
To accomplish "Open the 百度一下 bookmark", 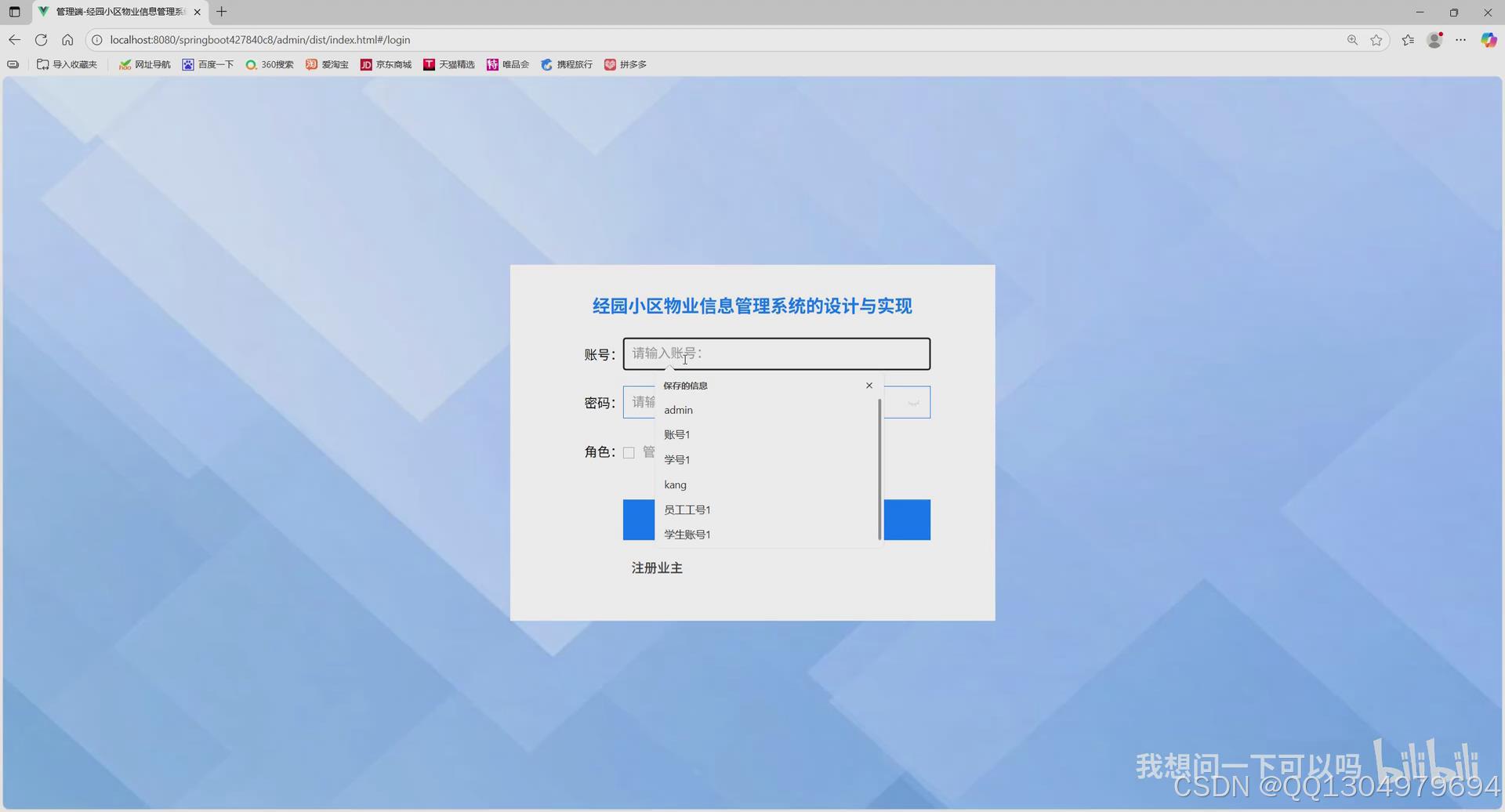I will (x=209, y=65).
